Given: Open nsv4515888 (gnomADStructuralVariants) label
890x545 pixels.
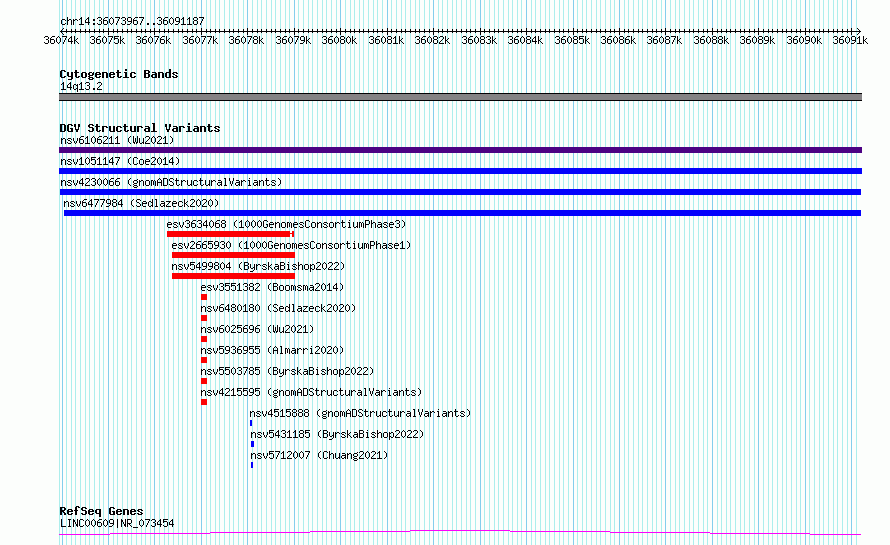Looking at the screenshot, I should [360, 413].
